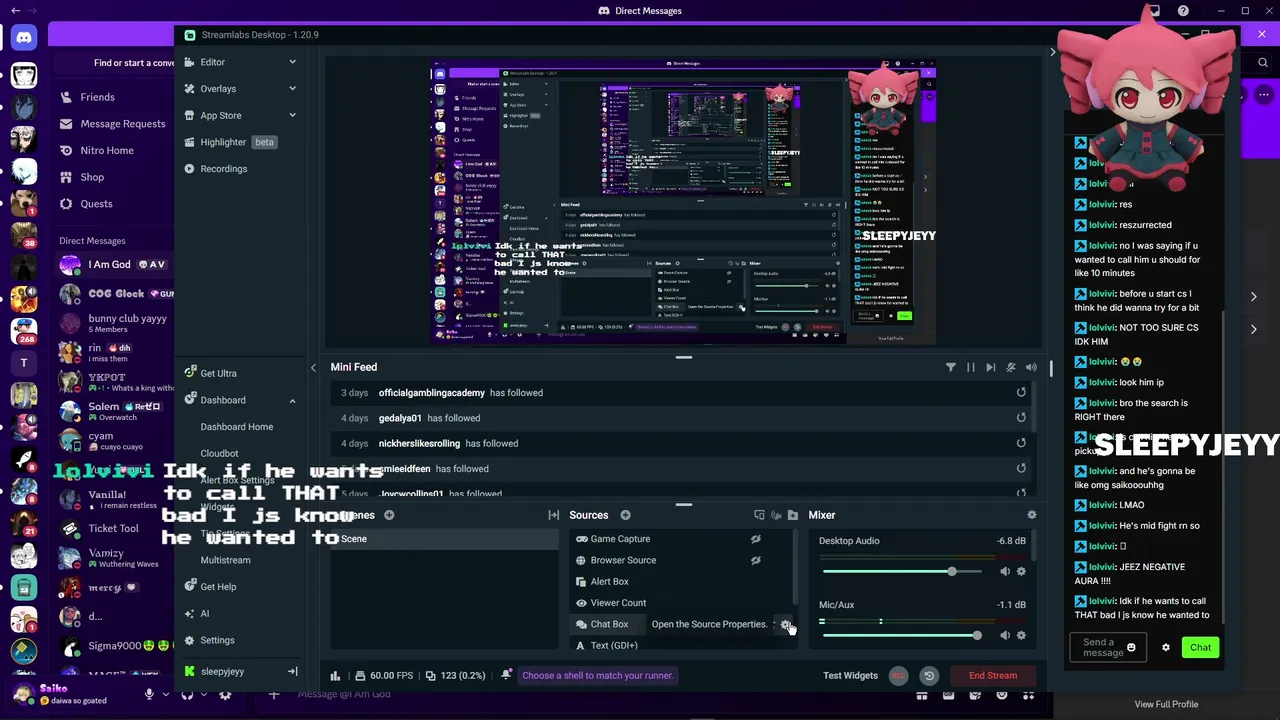
Task: Click the add source folder icon
Action: (793, 515)
